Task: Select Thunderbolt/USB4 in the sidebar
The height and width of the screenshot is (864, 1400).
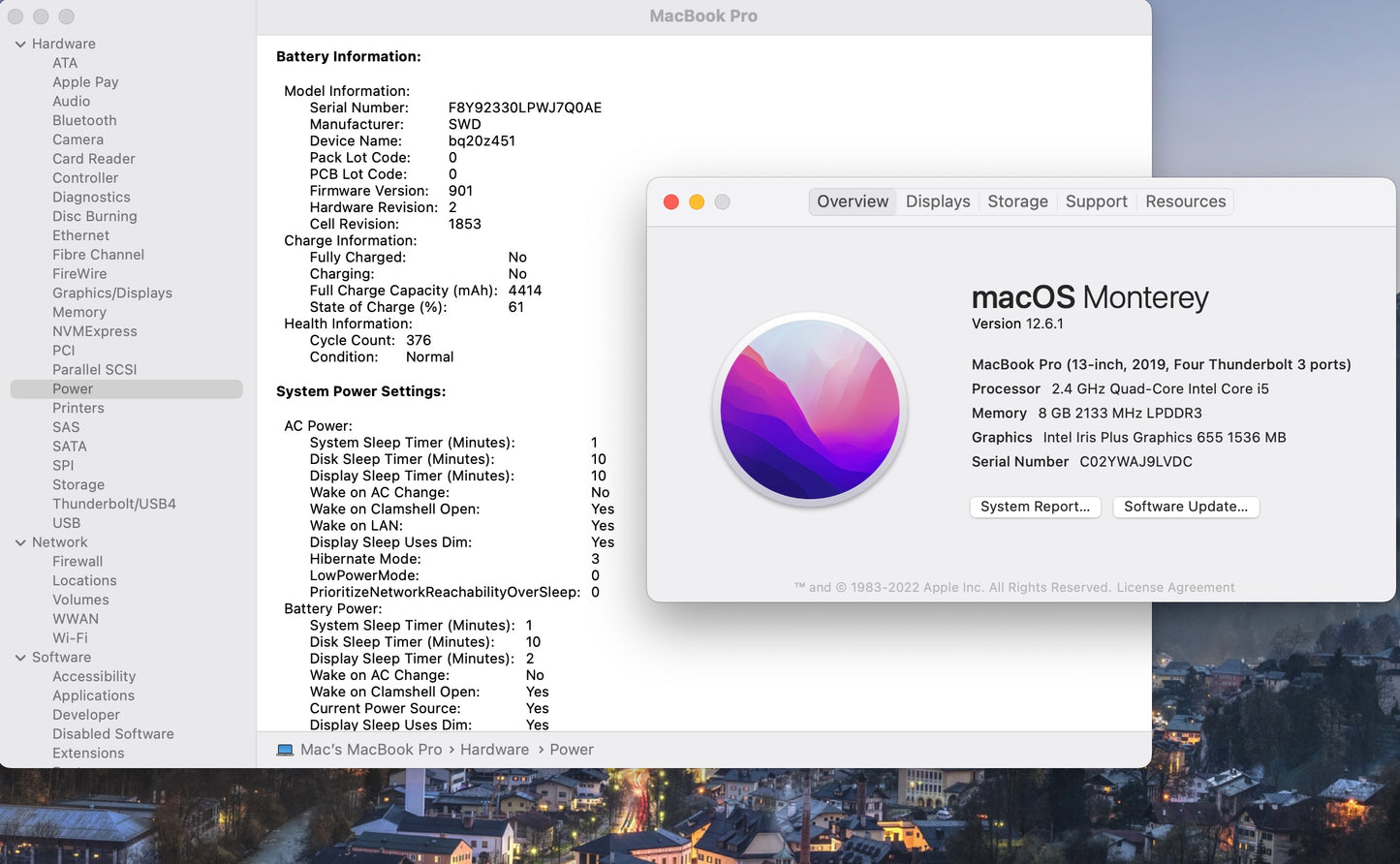Action: 114,504
